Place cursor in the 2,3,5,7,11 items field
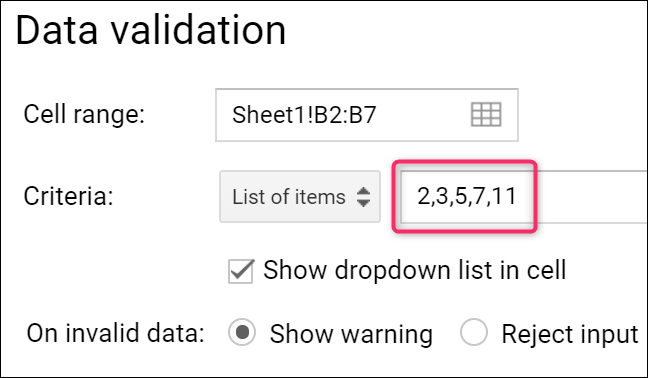The height and width of the screenshot is (378, 648). (523, 197)
